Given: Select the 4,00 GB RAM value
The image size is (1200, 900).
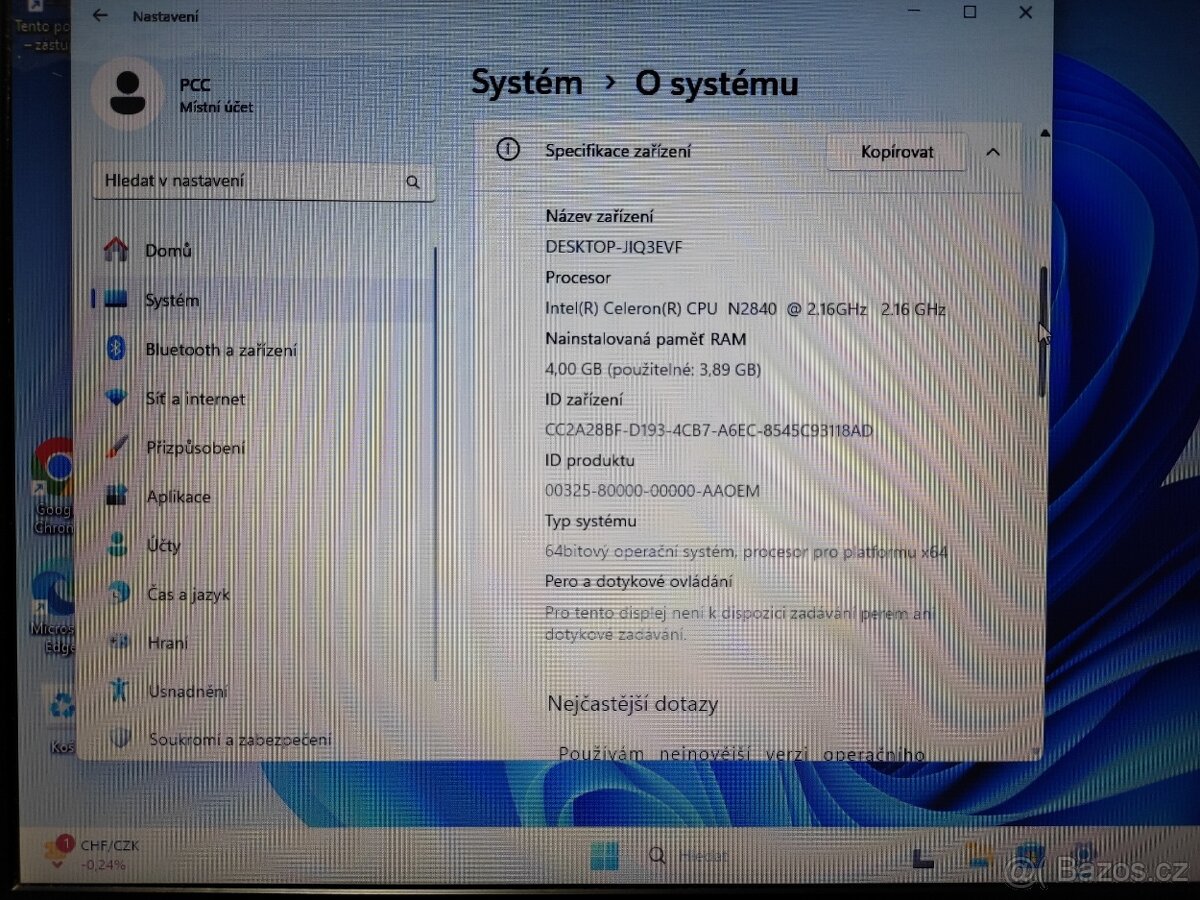Looking at the screenshot, I should pos(653,369).
